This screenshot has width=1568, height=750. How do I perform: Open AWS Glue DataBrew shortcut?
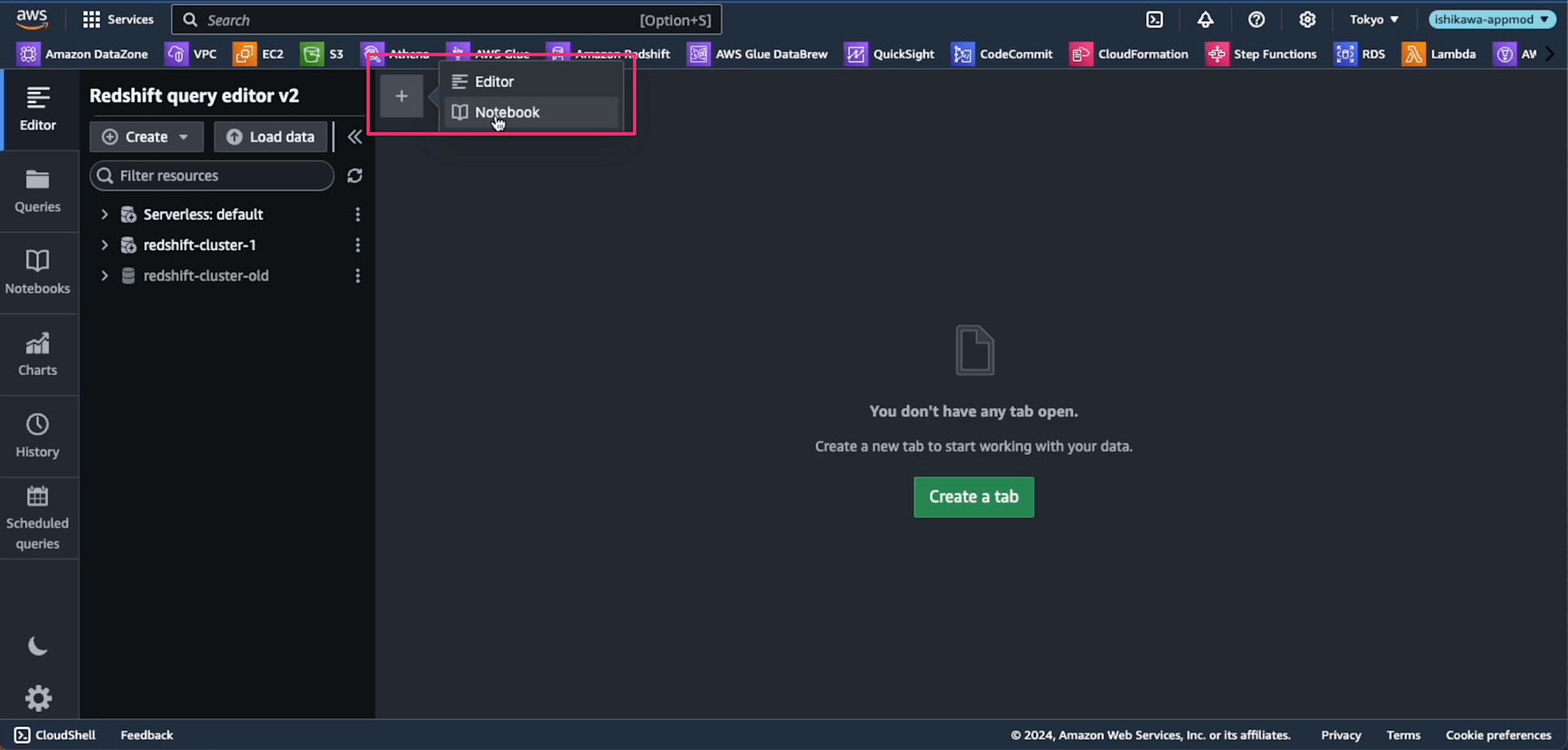(757, 53)
